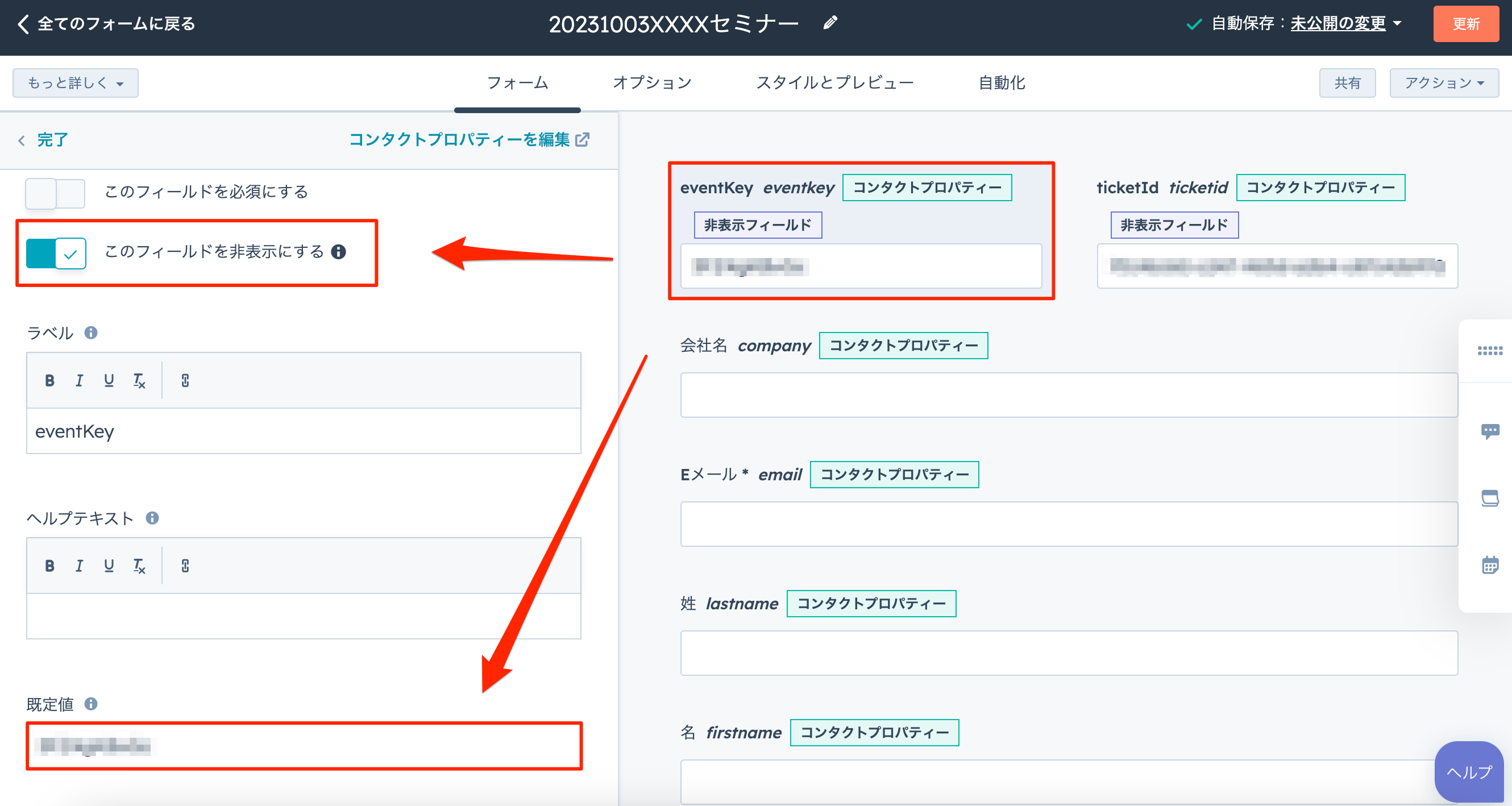This screenshot has height=806, width=1512.
Task: Go back via 全てのフォームに戻る
Action: 116,23
